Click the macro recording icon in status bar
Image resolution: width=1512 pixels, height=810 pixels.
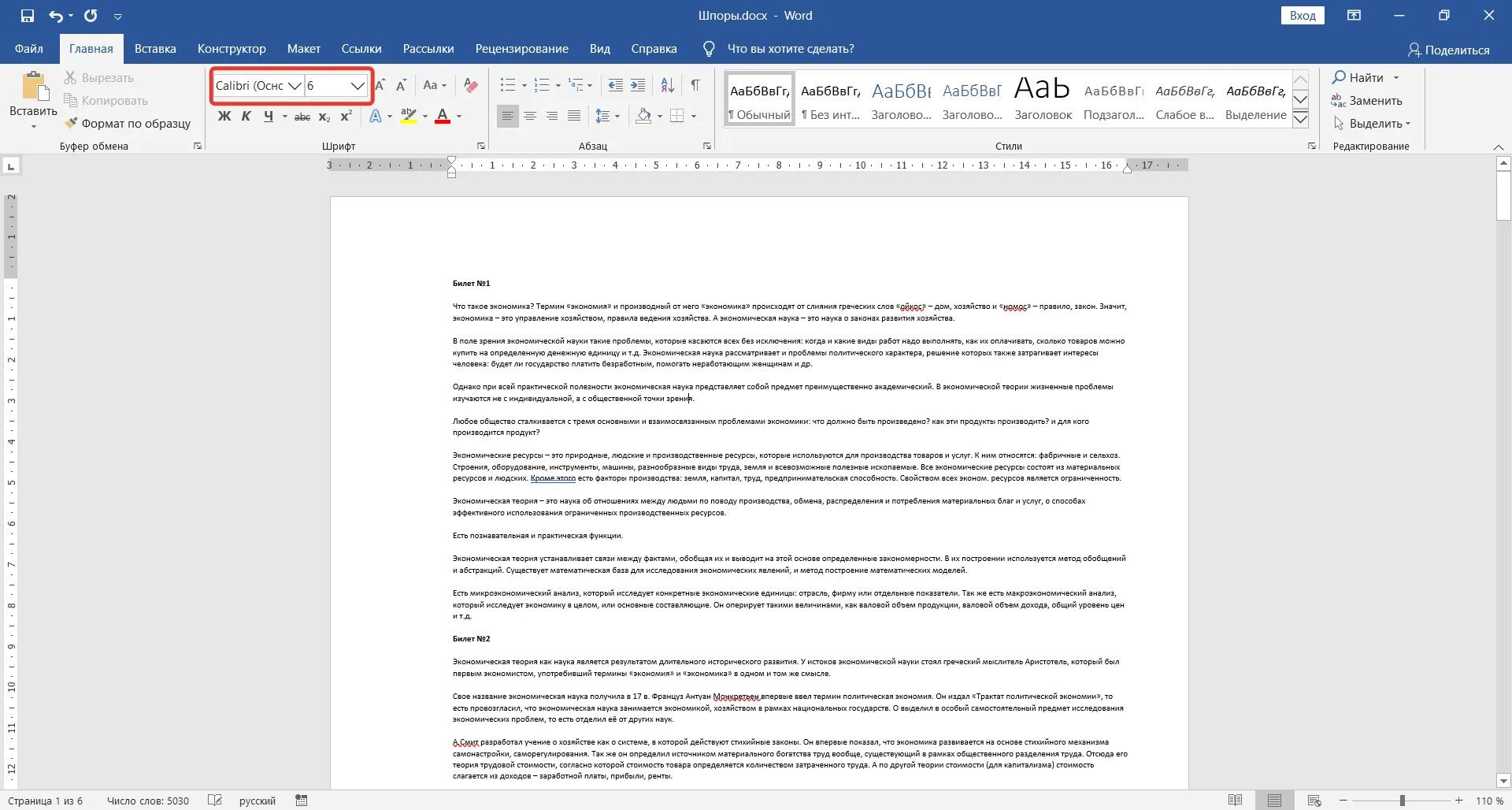coord(301,801)
